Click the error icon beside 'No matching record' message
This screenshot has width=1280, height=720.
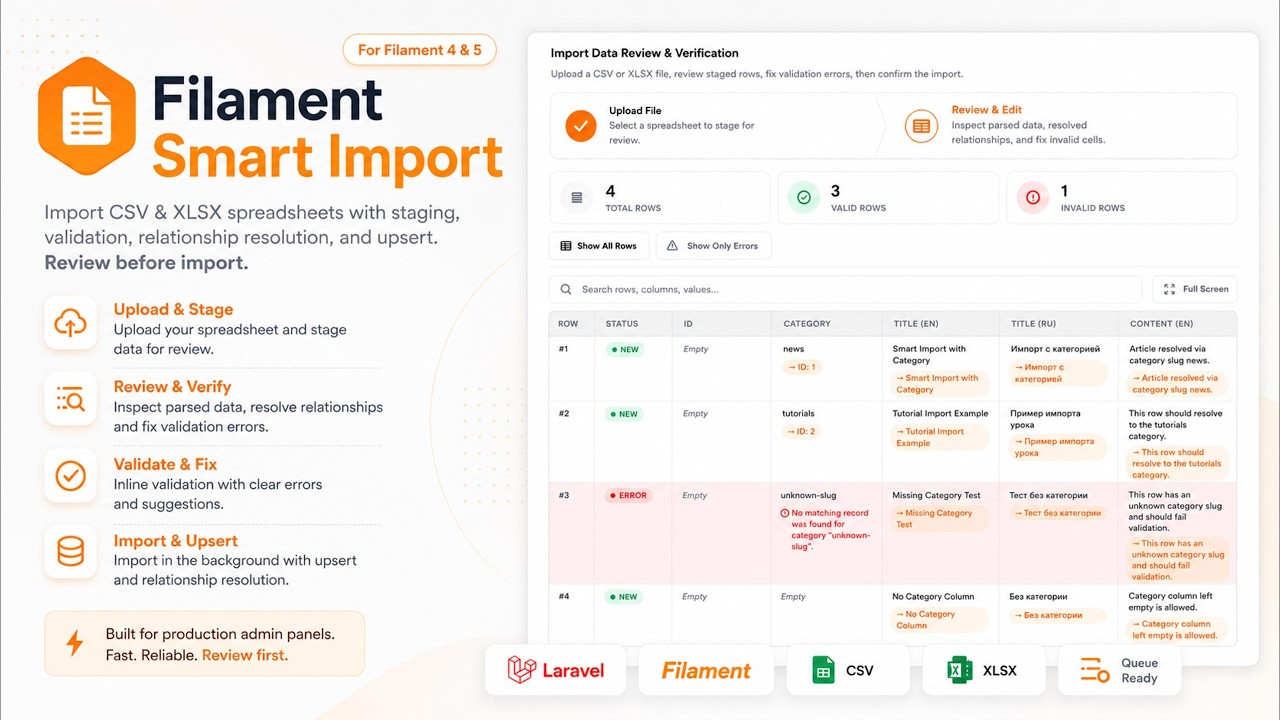coord(785,513)
